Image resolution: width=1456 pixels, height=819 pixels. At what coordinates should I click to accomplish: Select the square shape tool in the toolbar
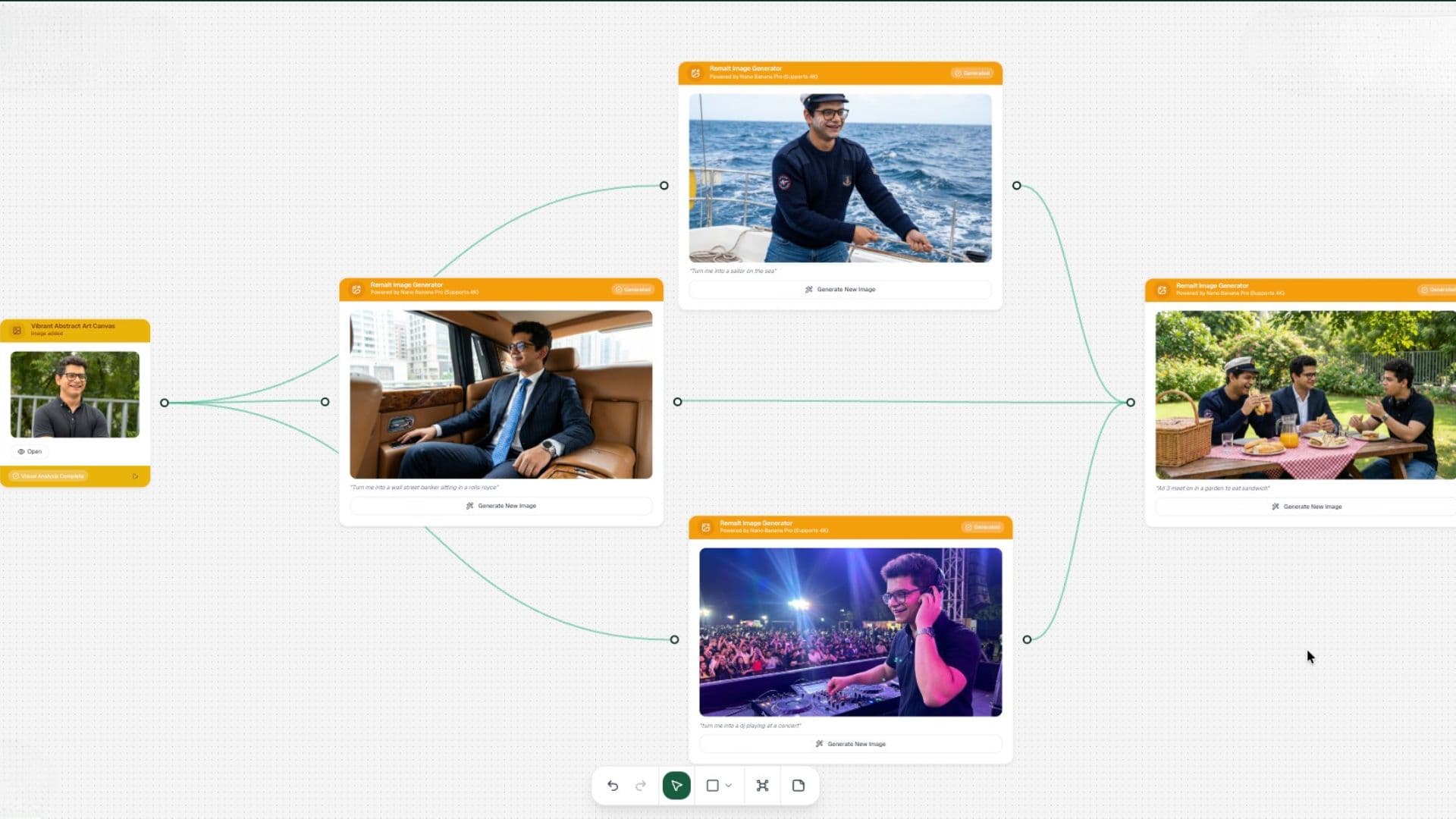coord(711,785)
